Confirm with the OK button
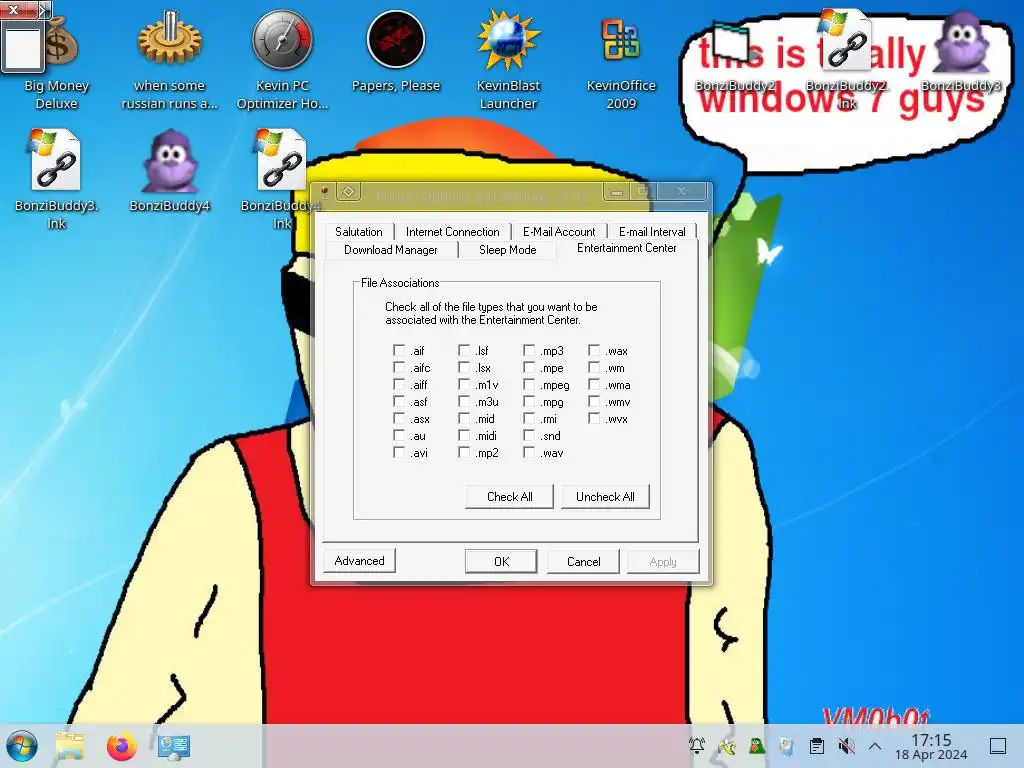Viewport: 1024px width, 768px height. [x=502, y=562]
